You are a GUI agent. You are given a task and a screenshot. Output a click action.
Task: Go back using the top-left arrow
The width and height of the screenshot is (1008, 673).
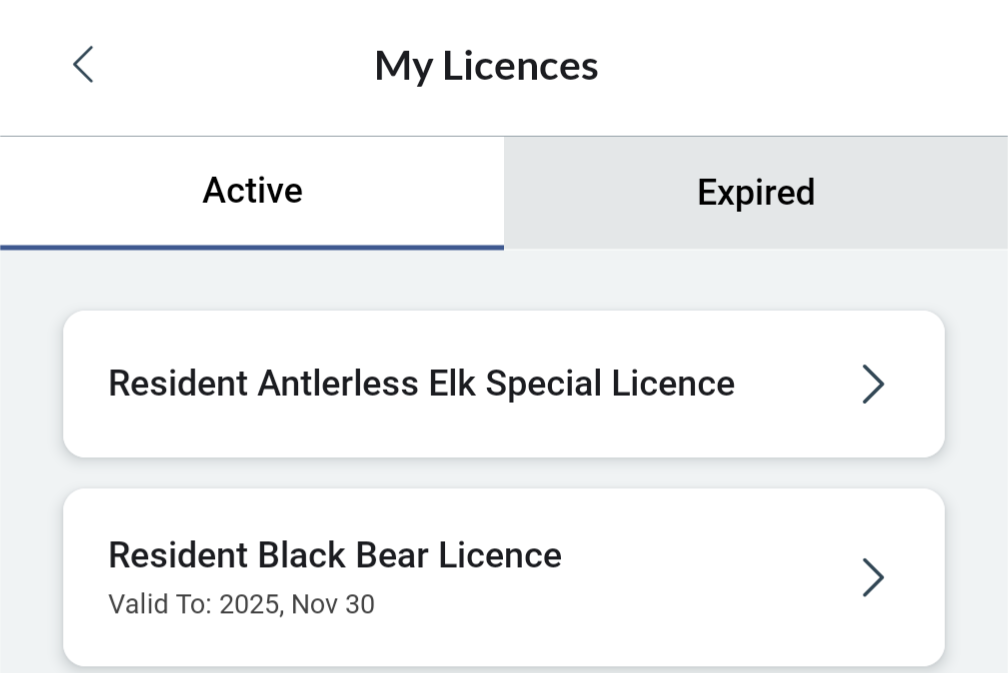pos(83,65)
